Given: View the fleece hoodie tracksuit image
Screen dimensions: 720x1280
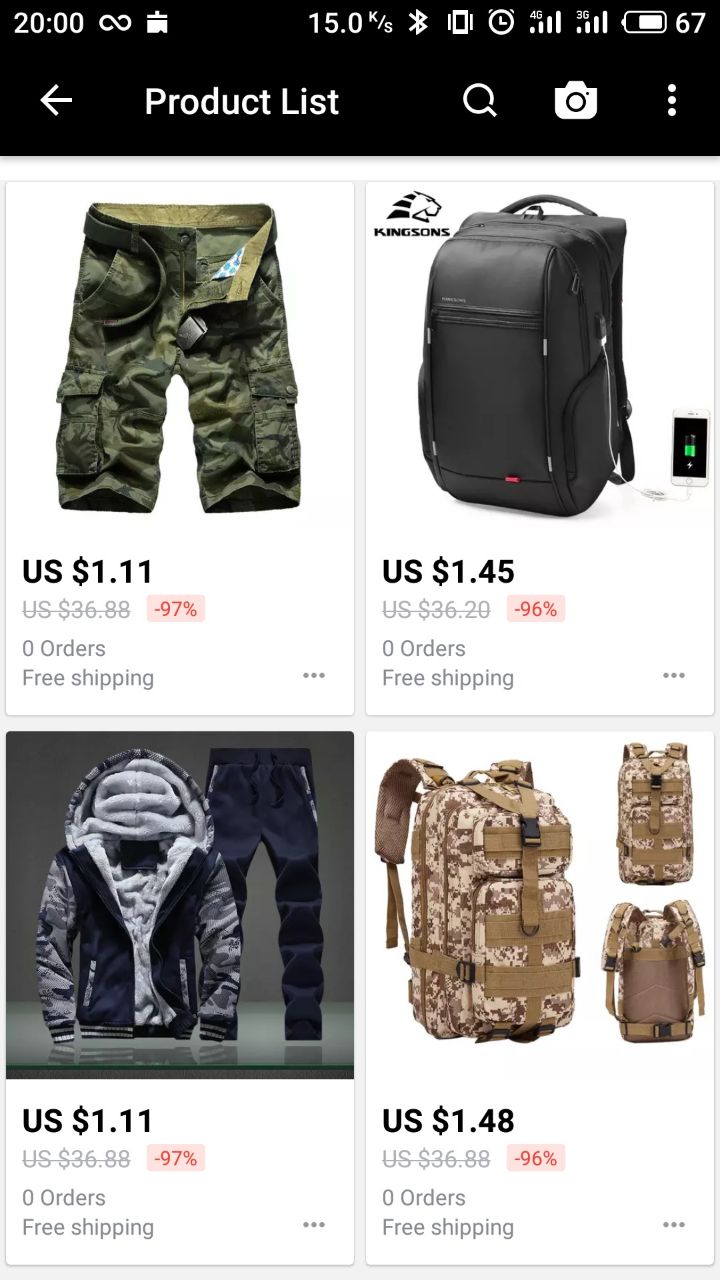Looking at the screenshot, I should [x=180, y=905].
